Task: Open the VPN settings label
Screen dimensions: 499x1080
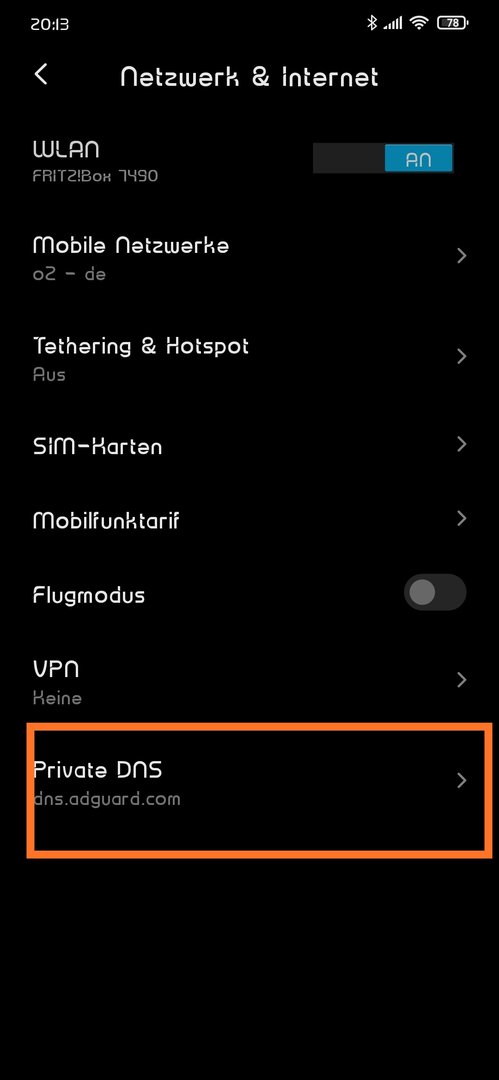Action: point(56,668)
